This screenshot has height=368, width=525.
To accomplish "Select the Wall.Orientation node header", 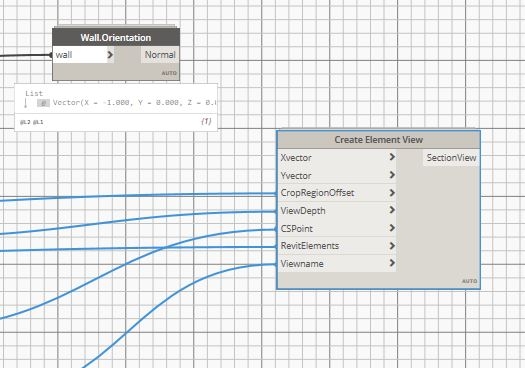I will (116, 38).
